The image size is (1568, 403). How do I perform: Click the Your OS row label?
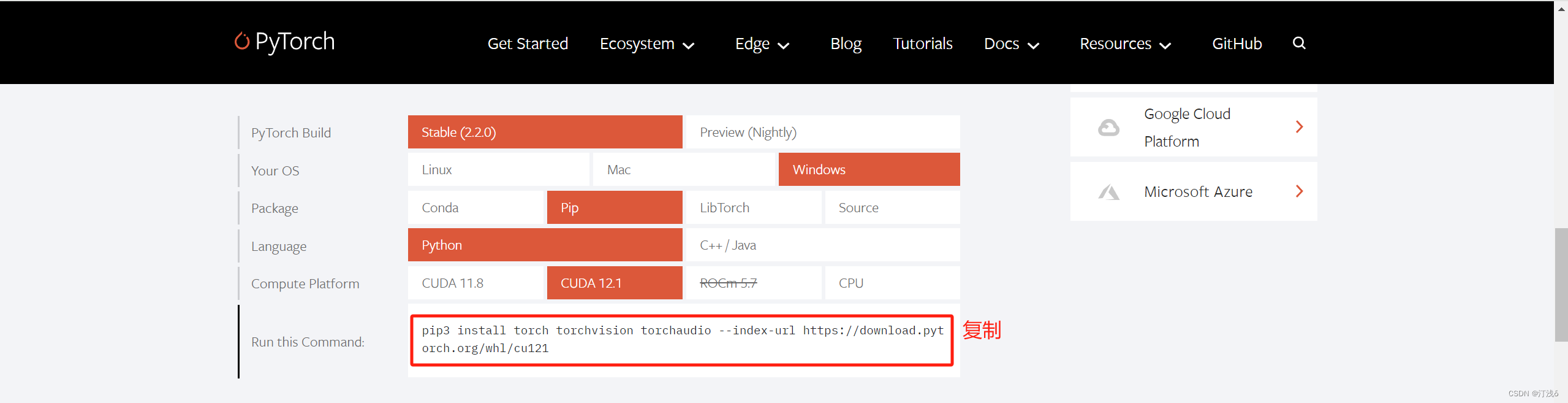coord(275,171)
